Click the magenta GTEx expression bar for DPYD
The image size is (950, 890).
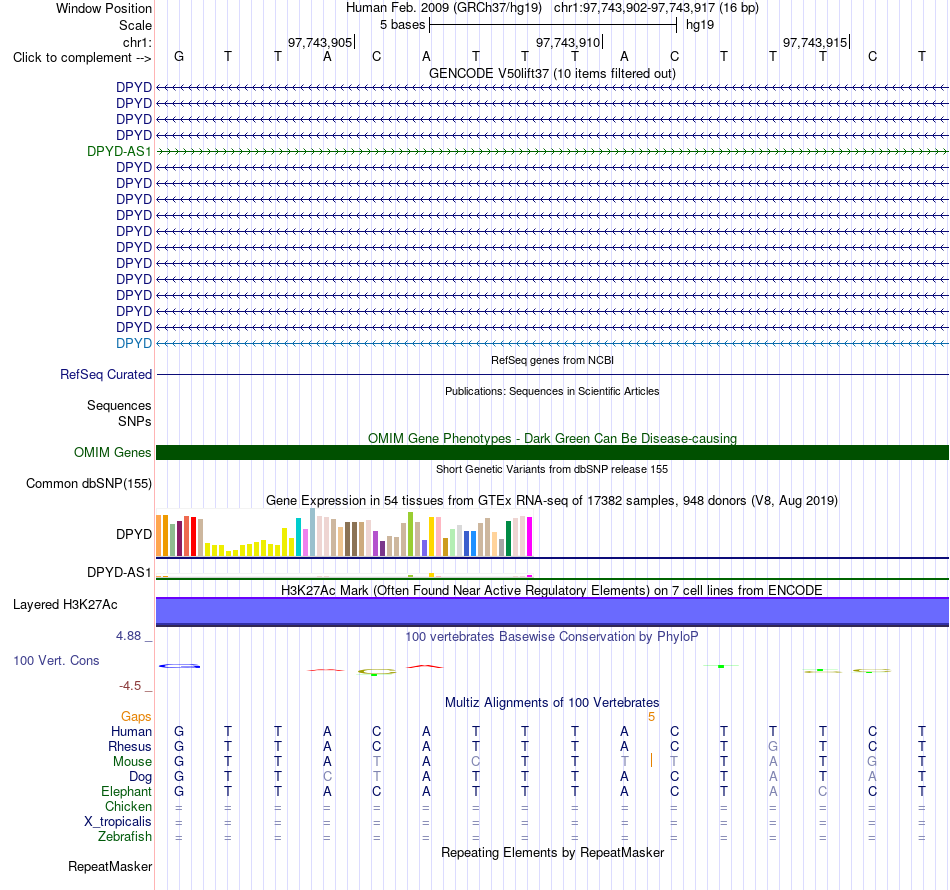(530, 536)
